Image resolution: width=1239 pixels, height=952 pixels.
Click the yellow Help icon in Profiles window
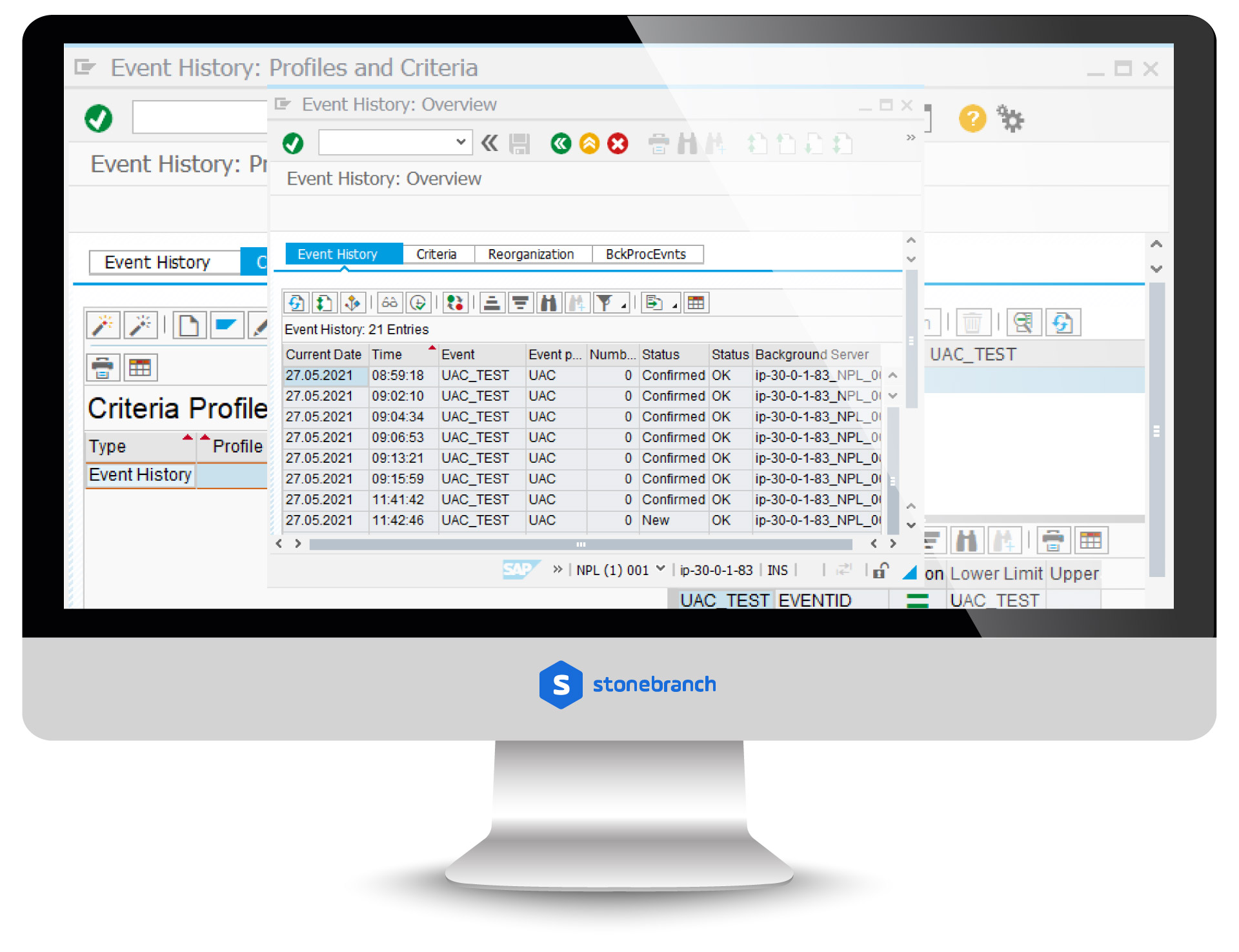coord(972,119)
